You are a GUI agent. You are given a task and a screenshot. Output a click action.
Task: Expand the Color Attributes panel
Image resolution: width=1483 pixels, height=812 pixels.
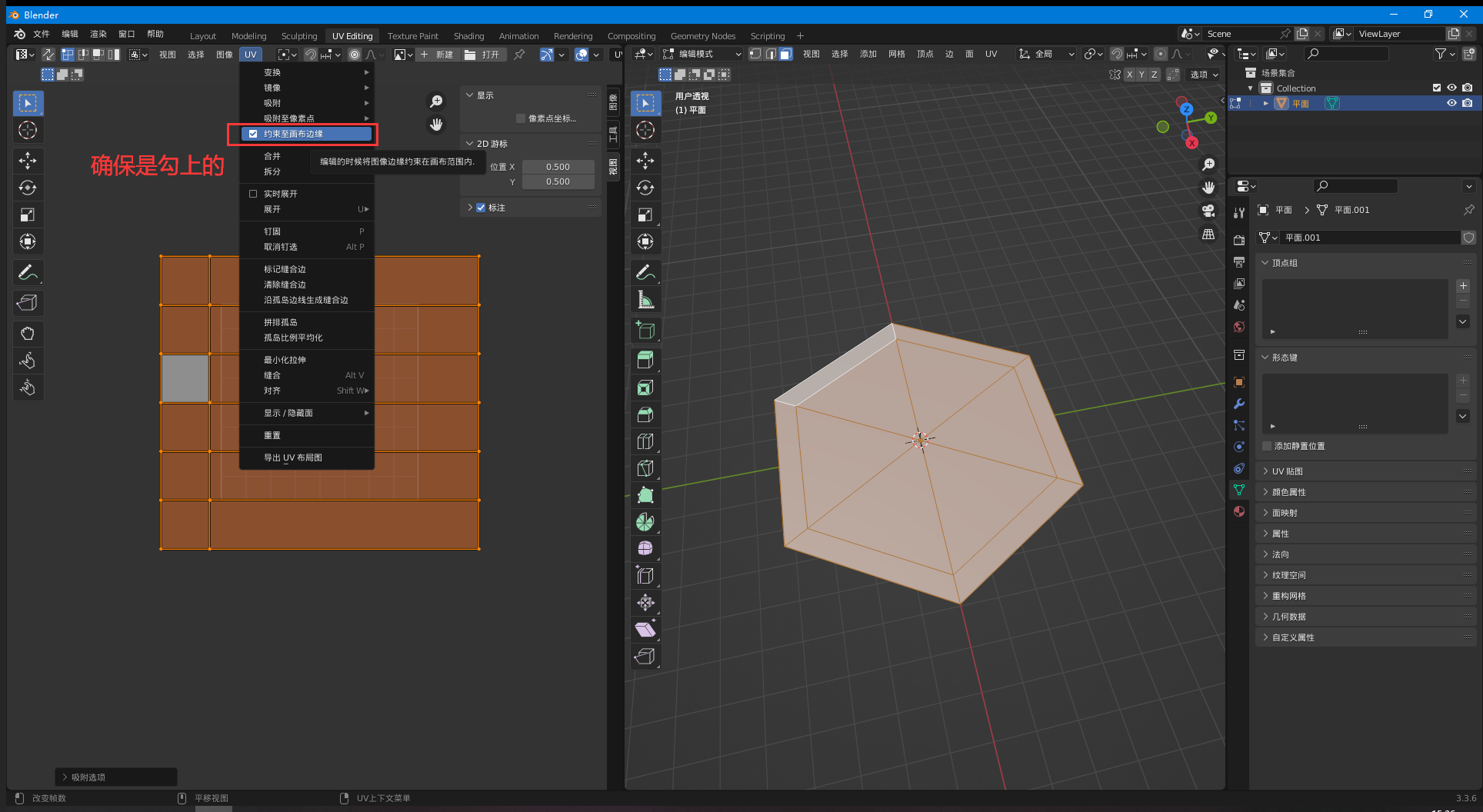point(1366,492)
